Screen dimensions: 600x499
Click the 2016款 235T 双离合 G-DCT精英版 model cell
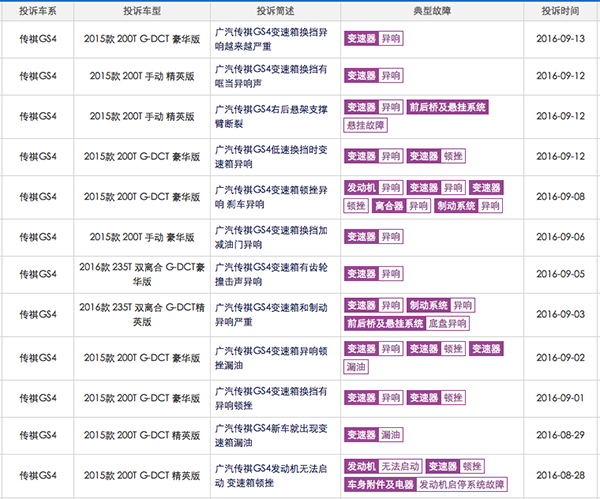[x=134, y=314]
